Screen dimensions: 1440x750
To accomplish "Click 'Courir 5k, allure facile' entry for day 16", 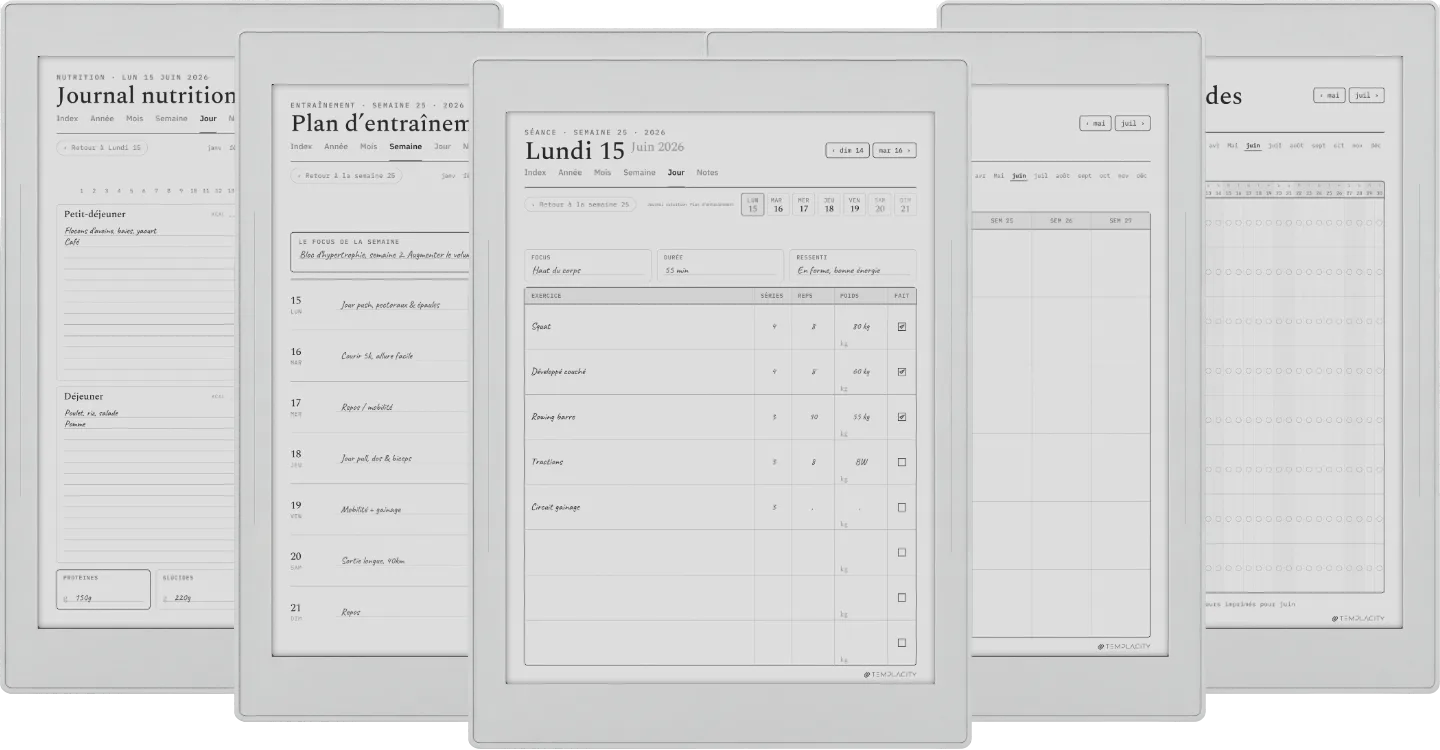I will [377, 356].
